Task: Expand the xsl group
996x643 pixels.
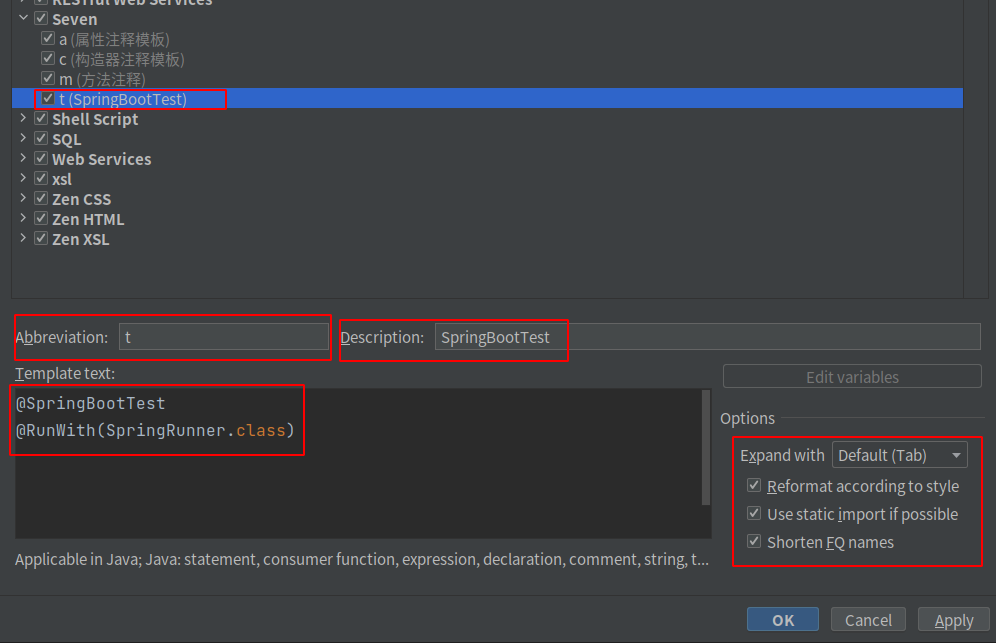Action: point(24,178)
